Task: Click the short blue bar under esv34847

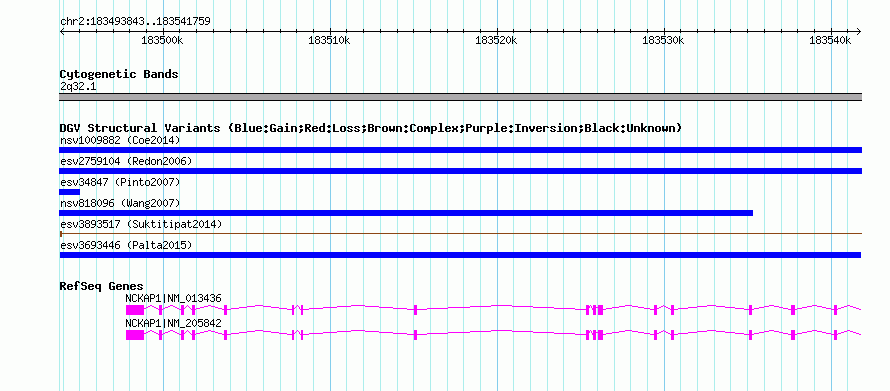Action: (x=69, y=192)
